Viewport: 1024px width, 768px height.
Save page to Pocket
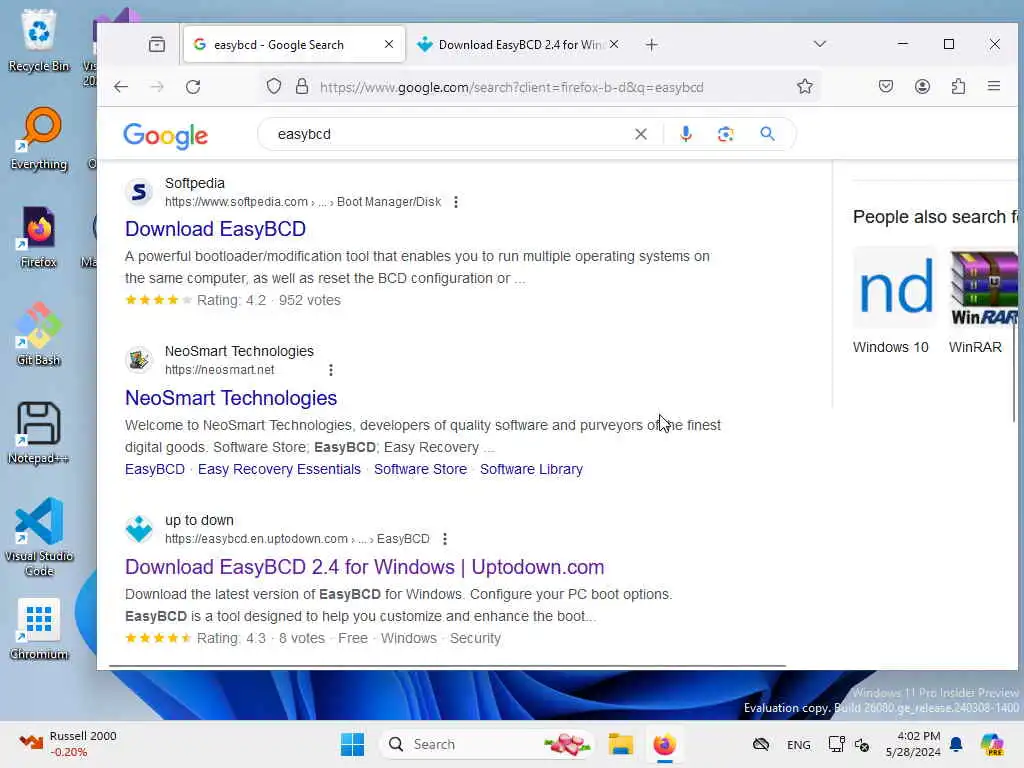click(886, 86)
